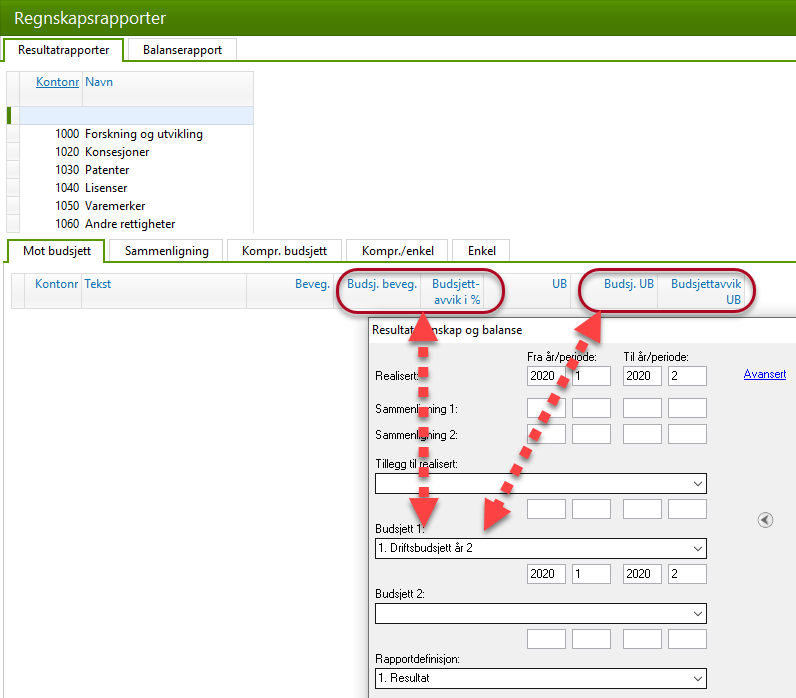Open the Kompr. budsjett tab

(x=284, y=251)
